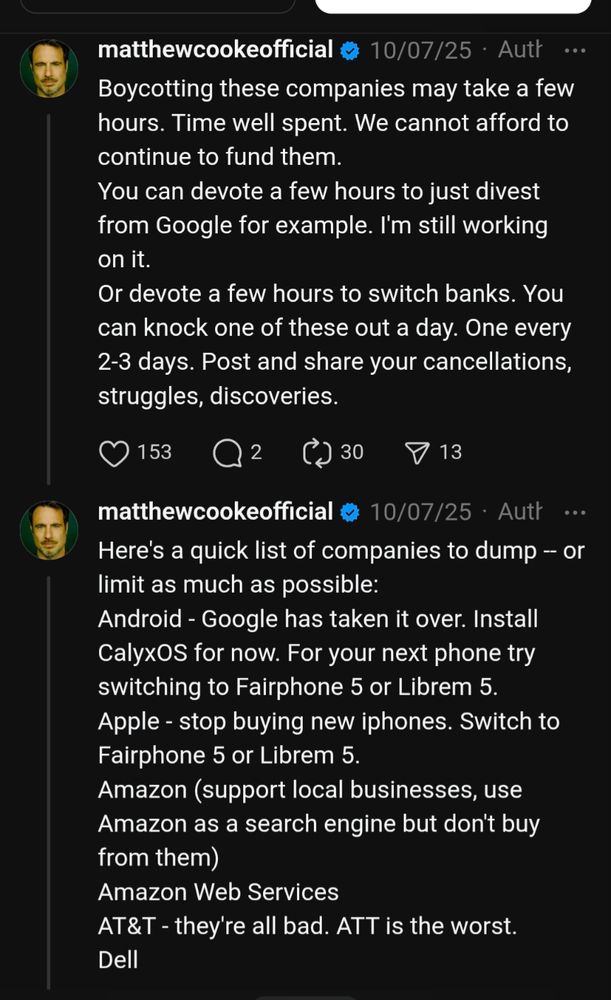Toggle like on the first post's heart
611x1000 pixels.
[113, 453]
